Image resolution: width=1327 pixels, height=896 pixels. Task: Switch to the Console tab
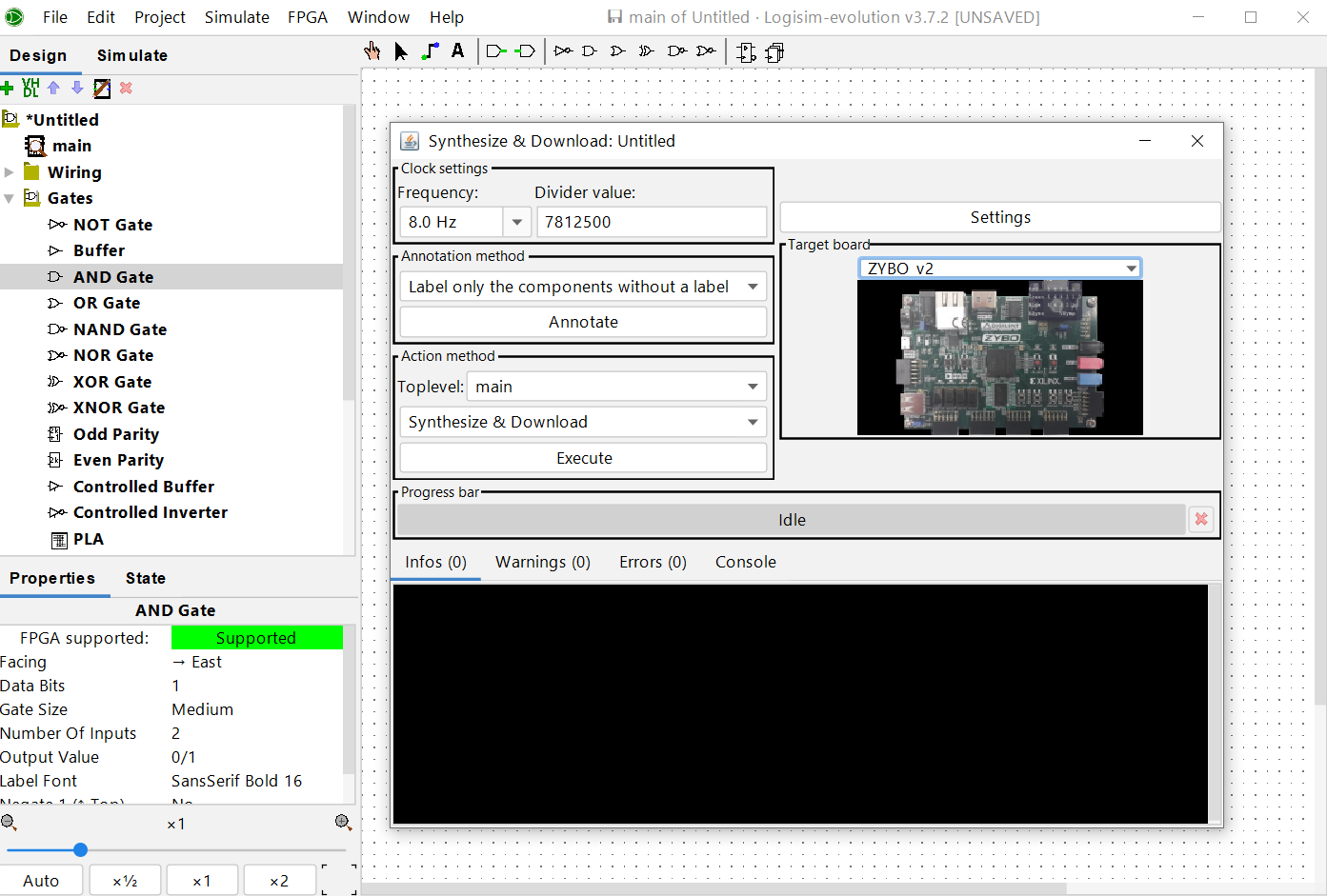(745, 562)
